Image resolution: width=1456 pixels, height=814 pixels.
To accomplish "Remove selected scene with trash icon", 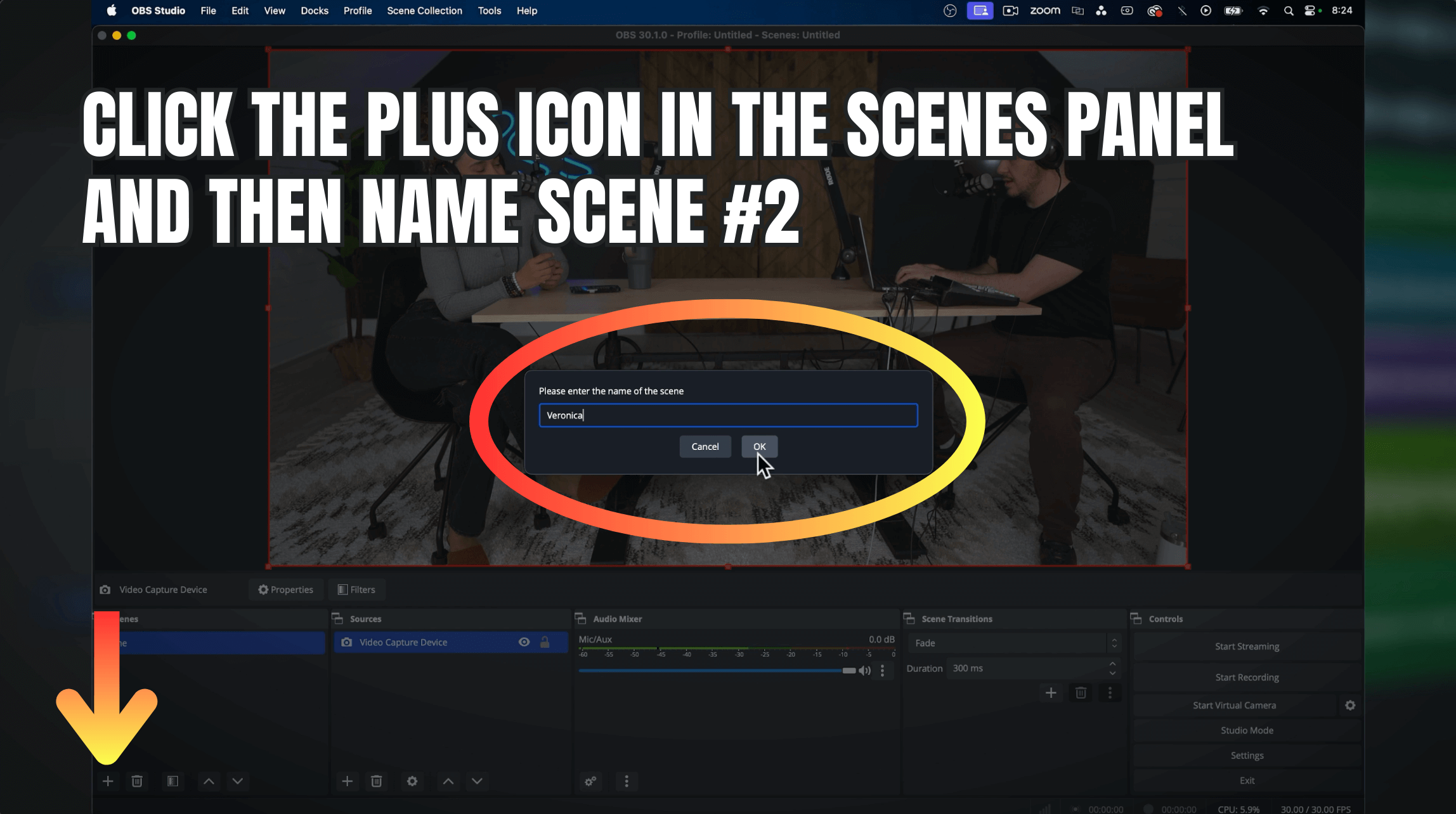I will pos(137,781).
